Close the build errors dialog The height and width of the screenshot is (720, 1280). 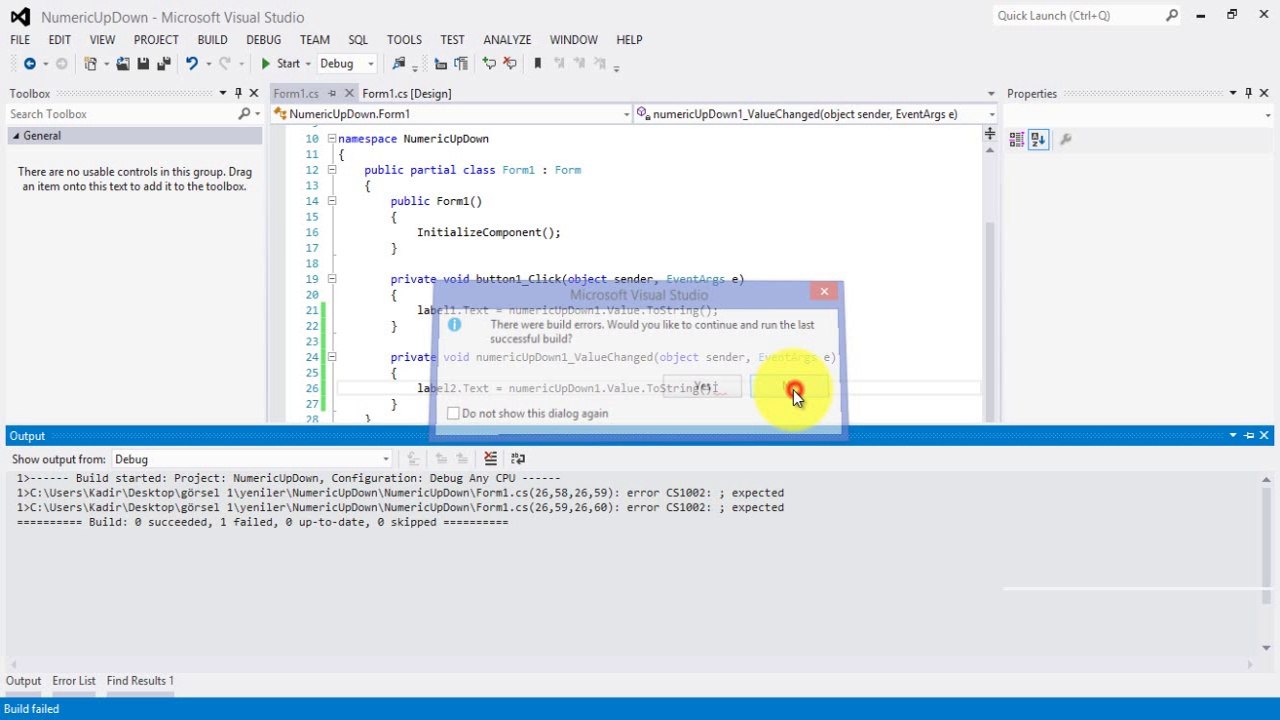[823, 291]
